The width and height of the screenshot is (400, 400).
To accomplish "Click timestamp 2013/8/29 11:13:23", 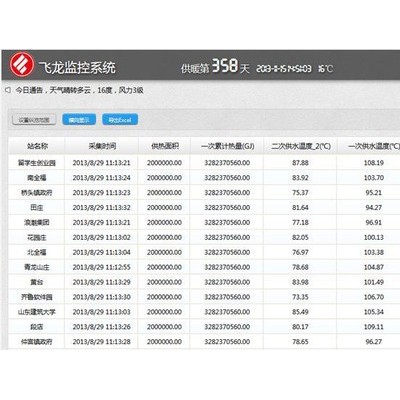I will click(102, 193).
